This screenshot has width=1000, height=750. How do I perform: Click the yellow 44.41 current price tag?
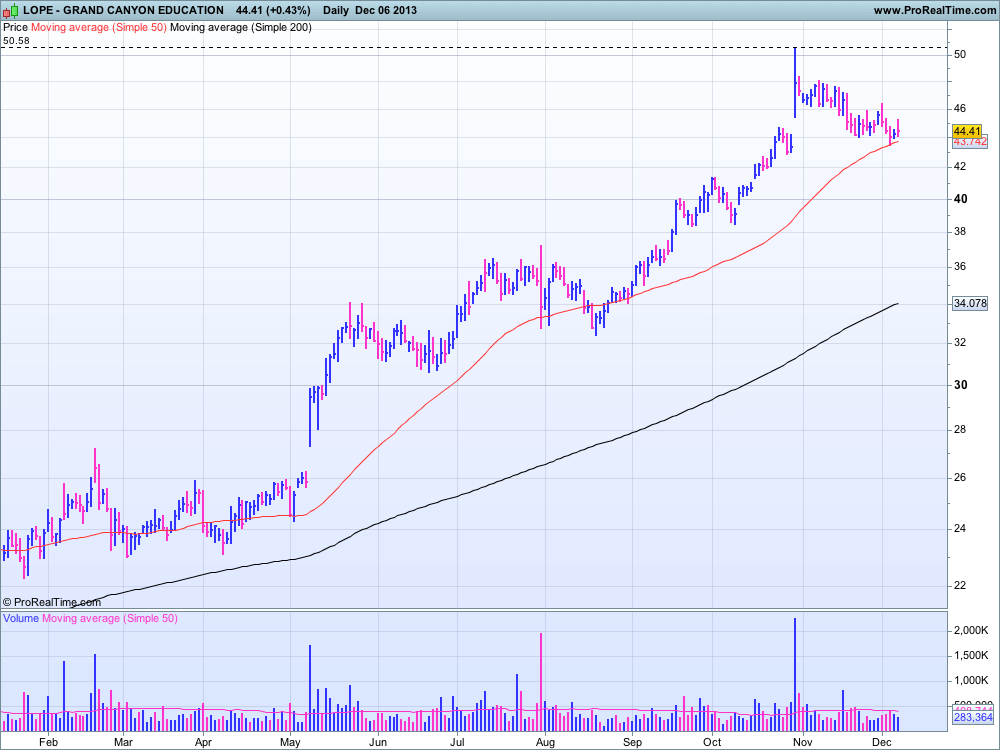967,131
